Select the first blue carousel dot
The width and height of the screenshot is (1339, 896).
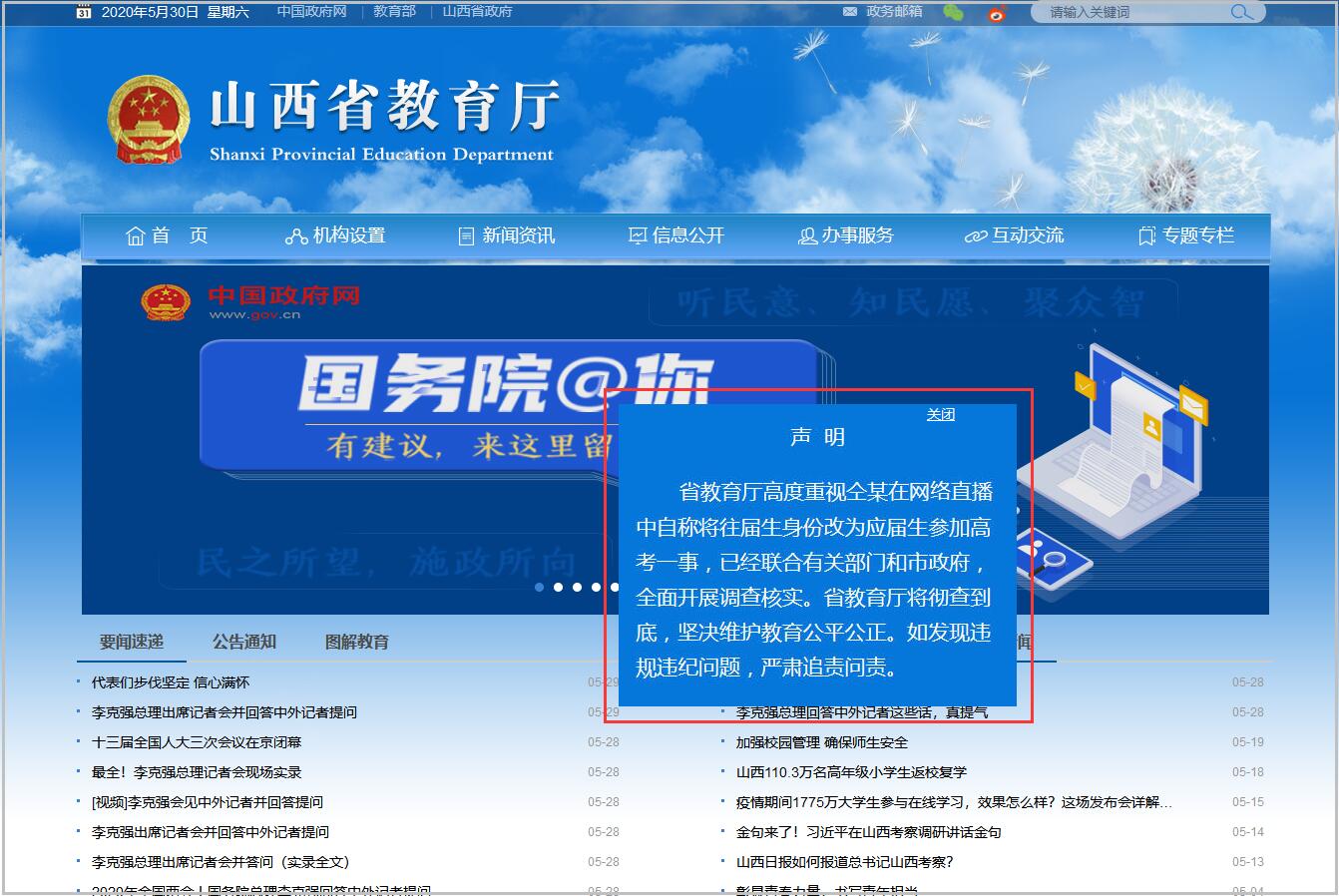tap(540, 587)
